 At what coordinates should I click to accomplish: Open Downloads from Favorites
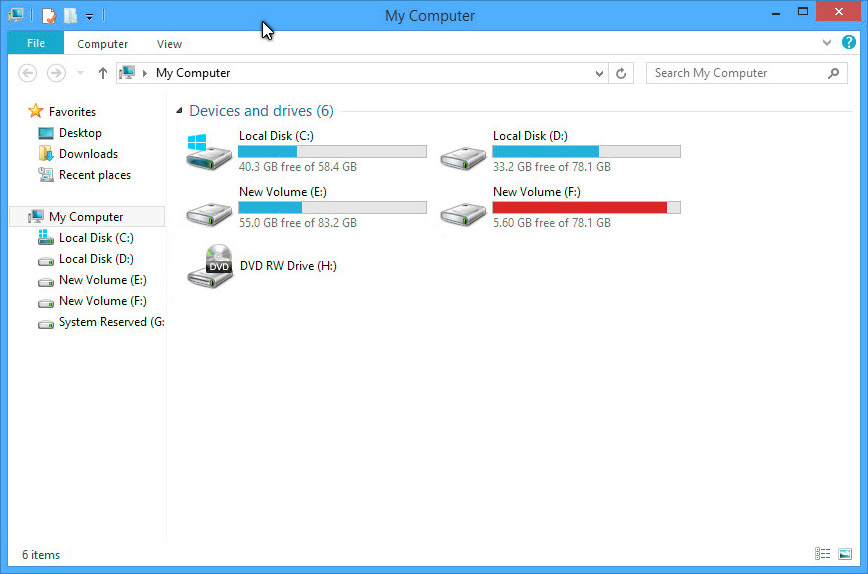coord(88,154)
